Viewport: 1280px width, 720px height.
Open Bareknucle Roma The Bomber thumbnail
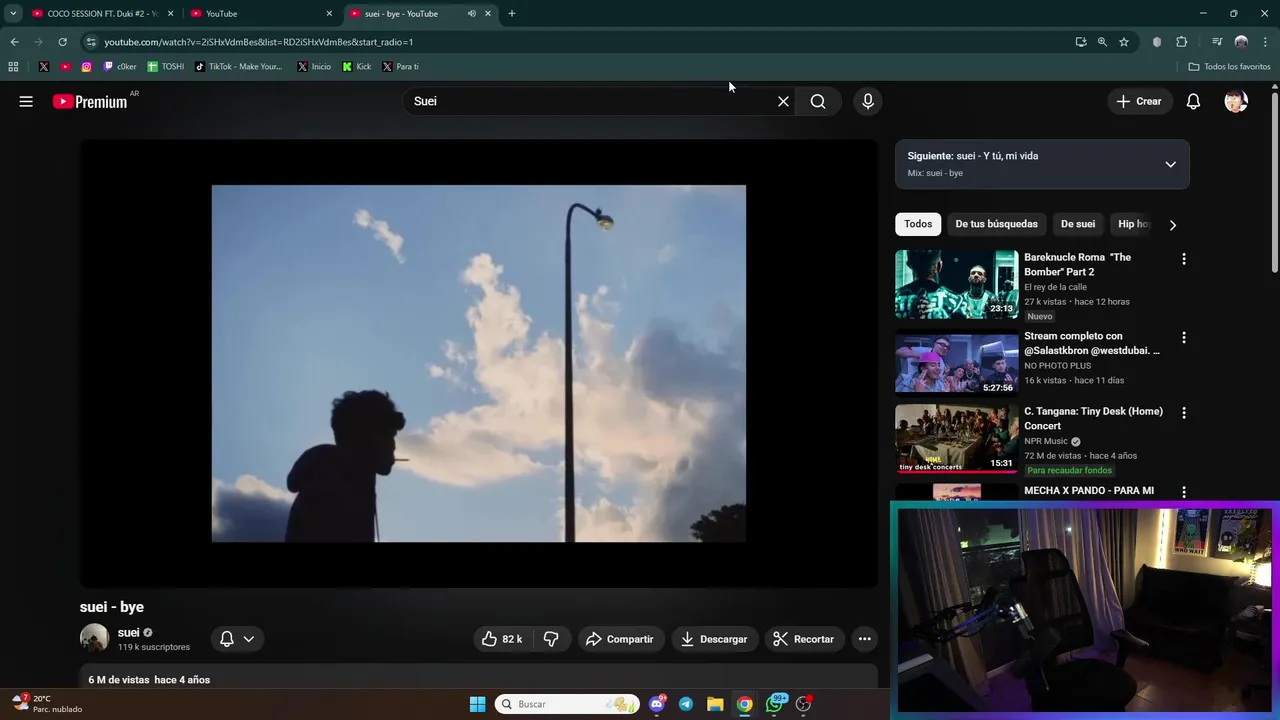(957, 285)
